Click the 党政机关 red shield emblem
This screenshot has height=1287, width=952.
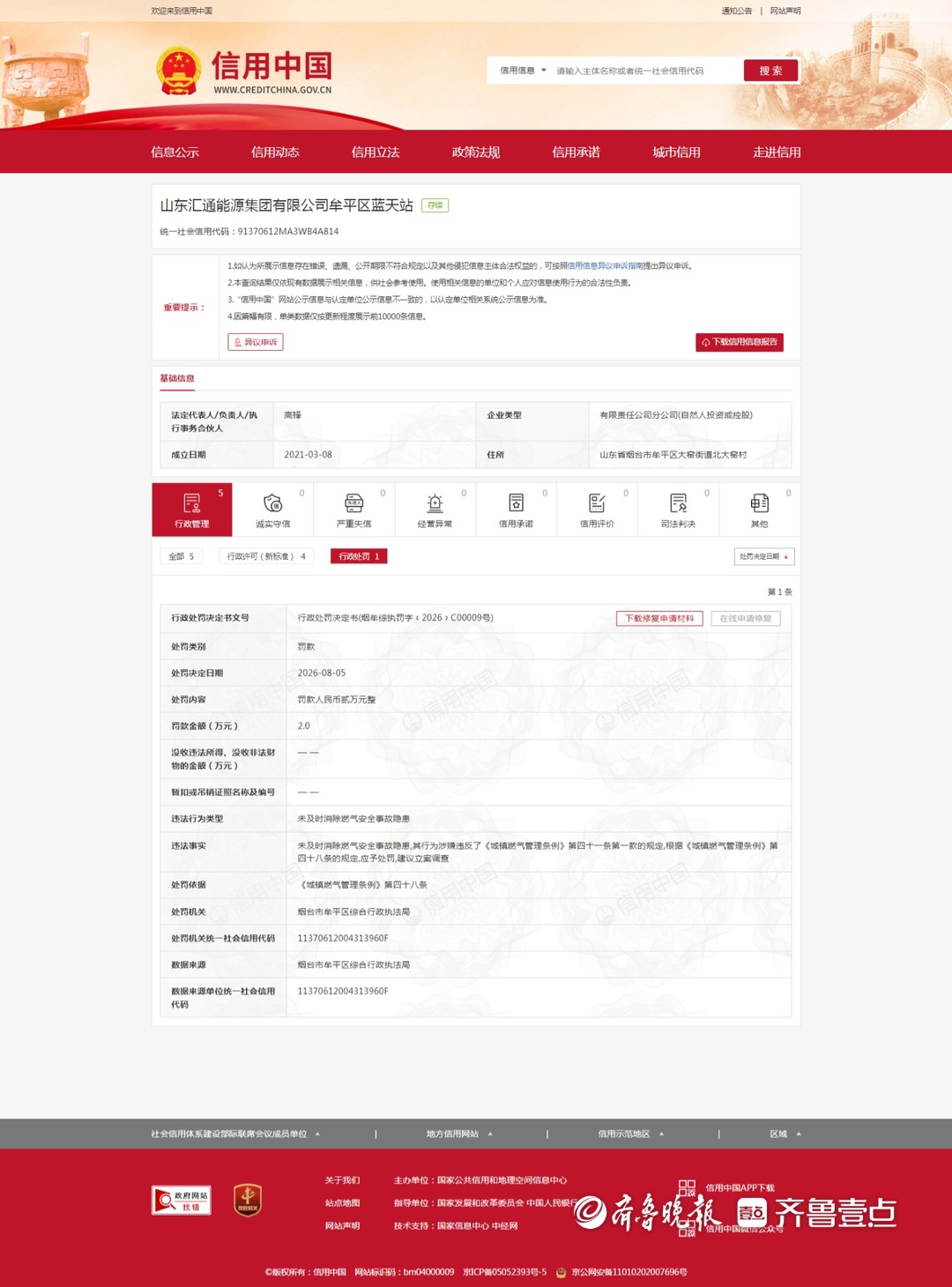248,1200
